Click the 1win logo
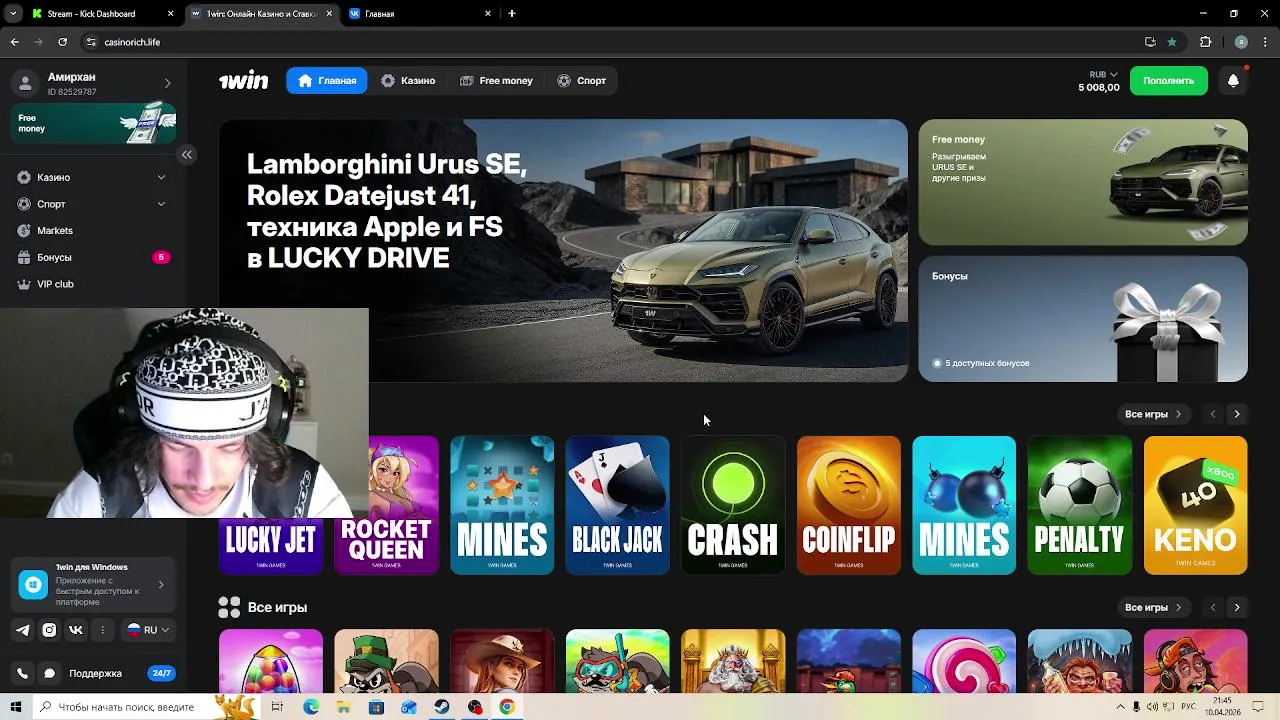 pyautogui.click(x=244, y=81)
